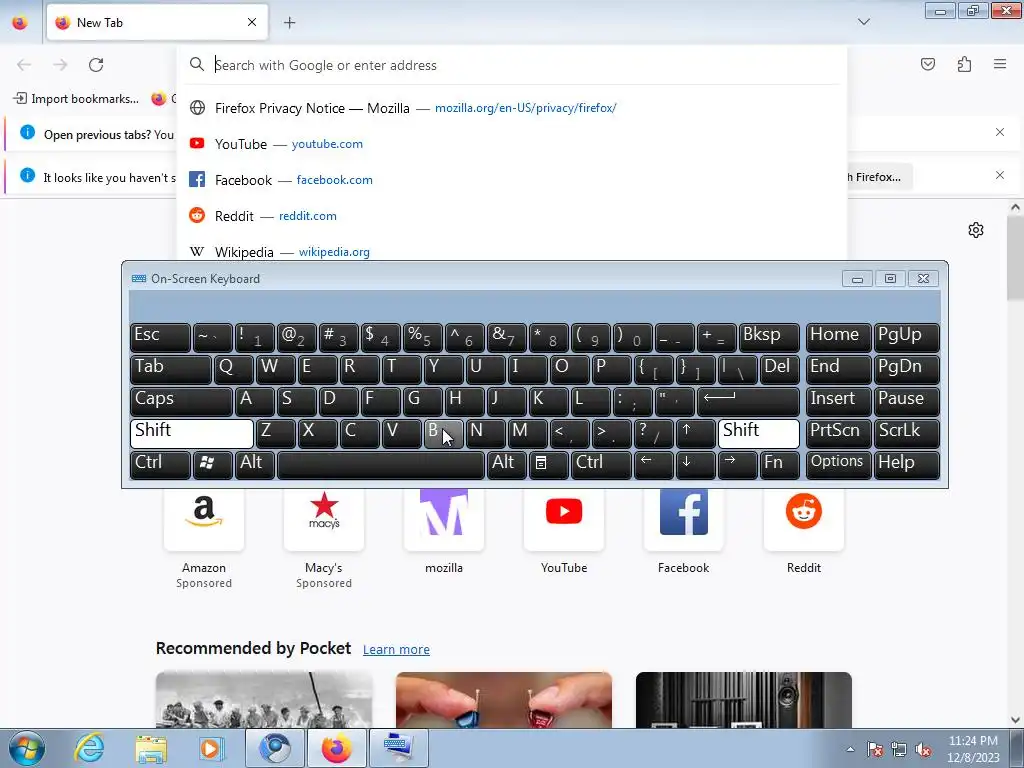Show hidden tray icons arrow
The width and height of the screenshot is (1024, 768).
pyautogui.click(x=850, y=749)
